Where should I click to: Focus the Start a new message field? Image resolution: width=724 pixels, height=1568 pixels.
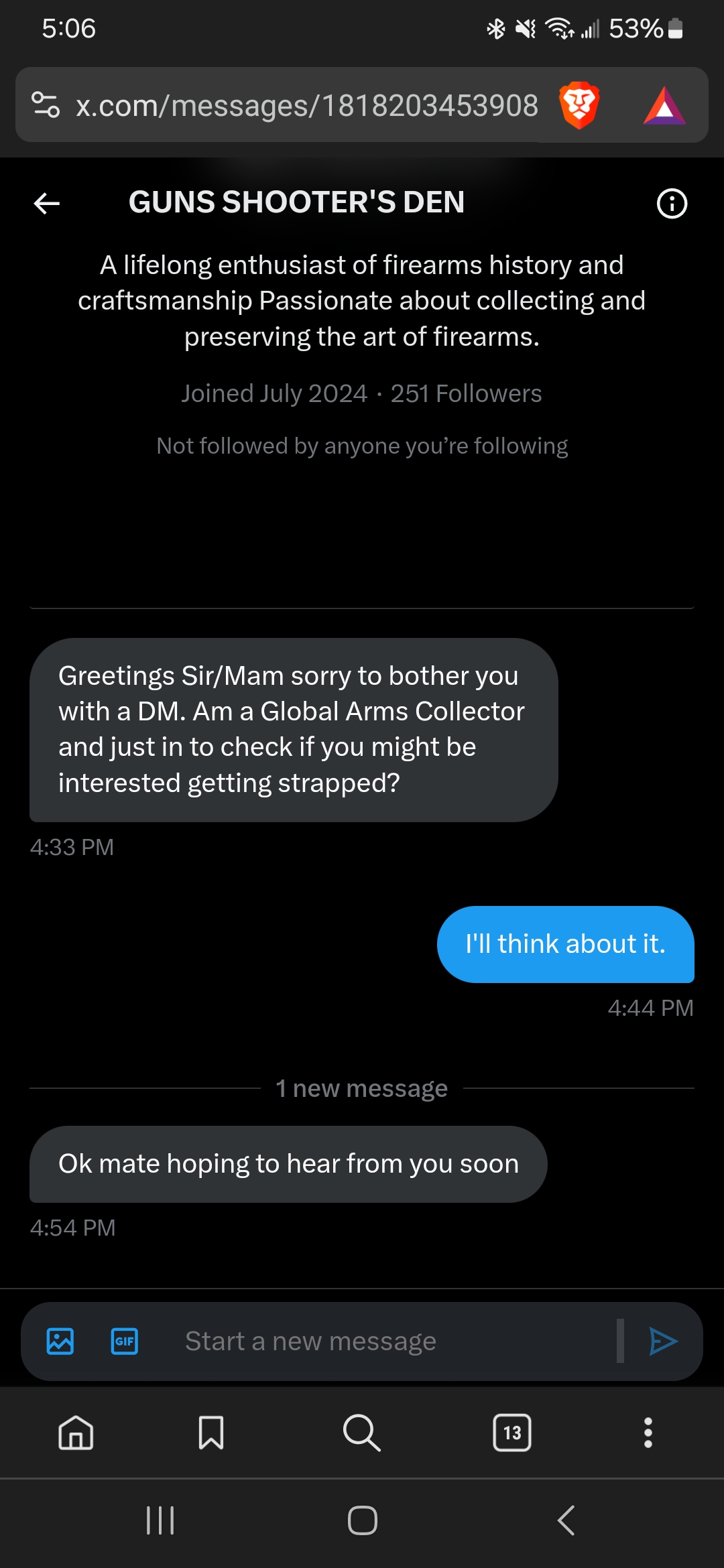point(389,1342)
